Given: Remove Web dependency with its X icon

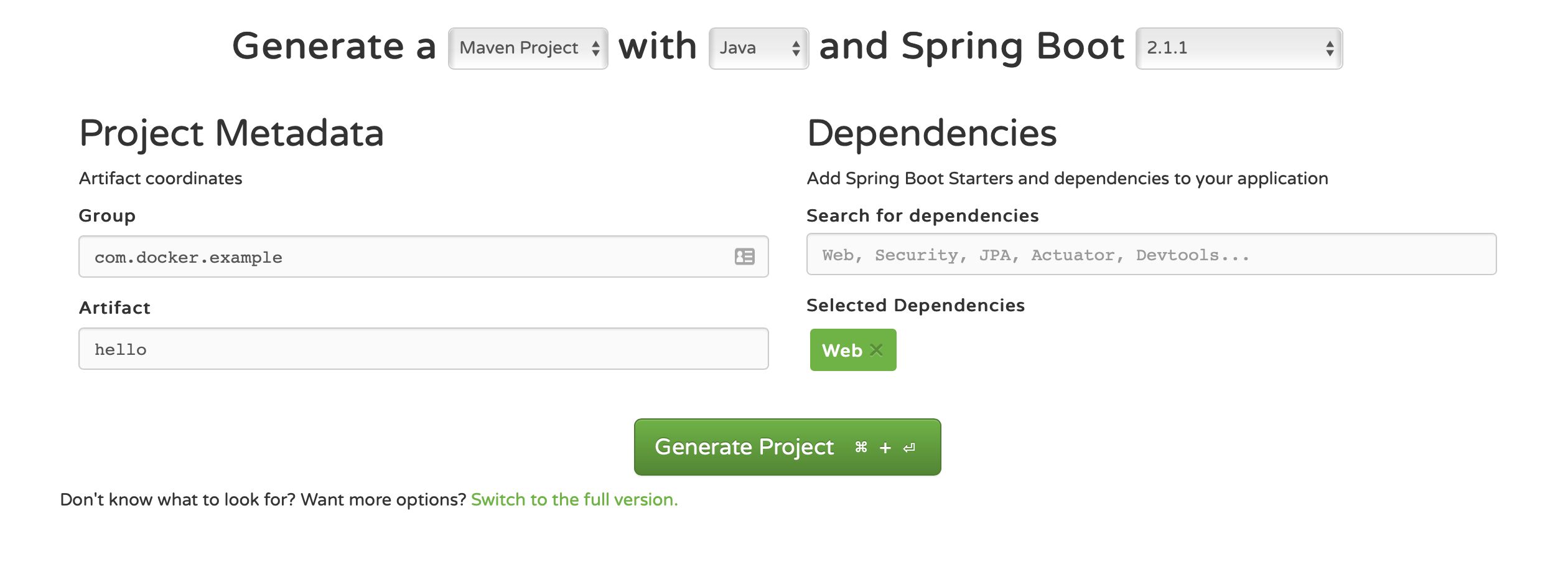Looking at the screenshot, I should click(877, 350).
